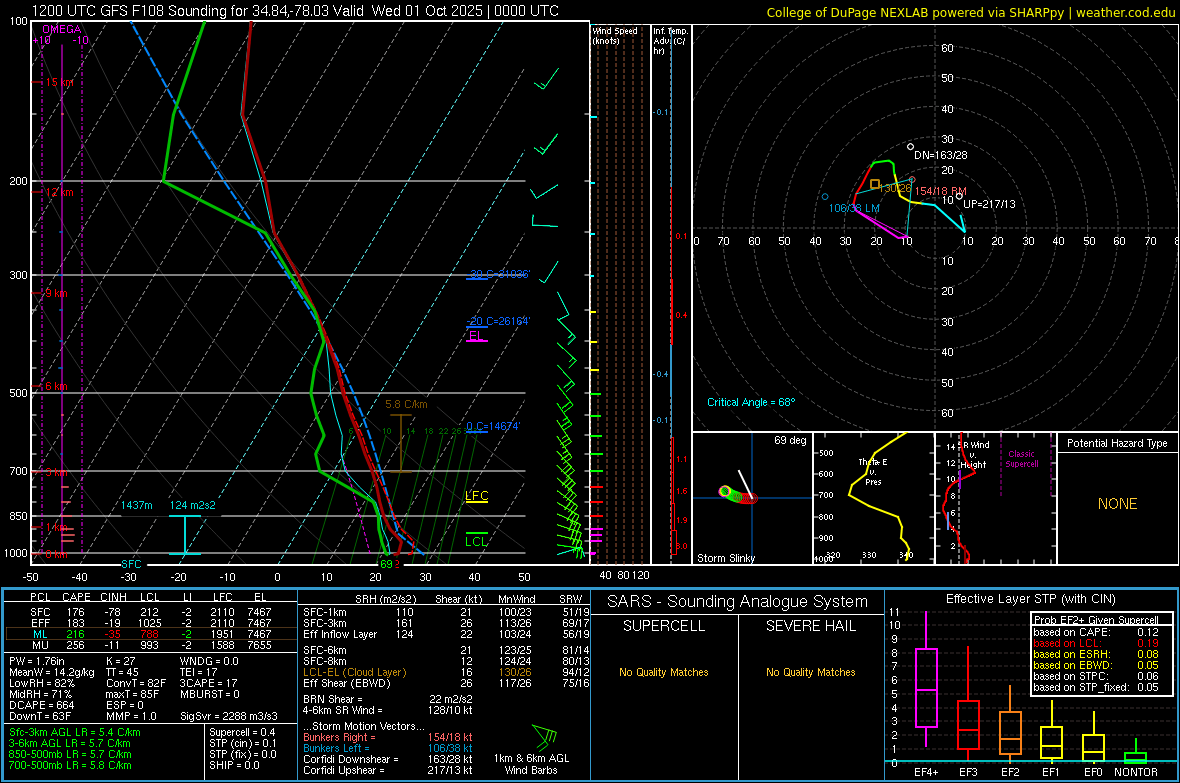Click the SR Wind v. Height panel label

click(x=973, y=455)
